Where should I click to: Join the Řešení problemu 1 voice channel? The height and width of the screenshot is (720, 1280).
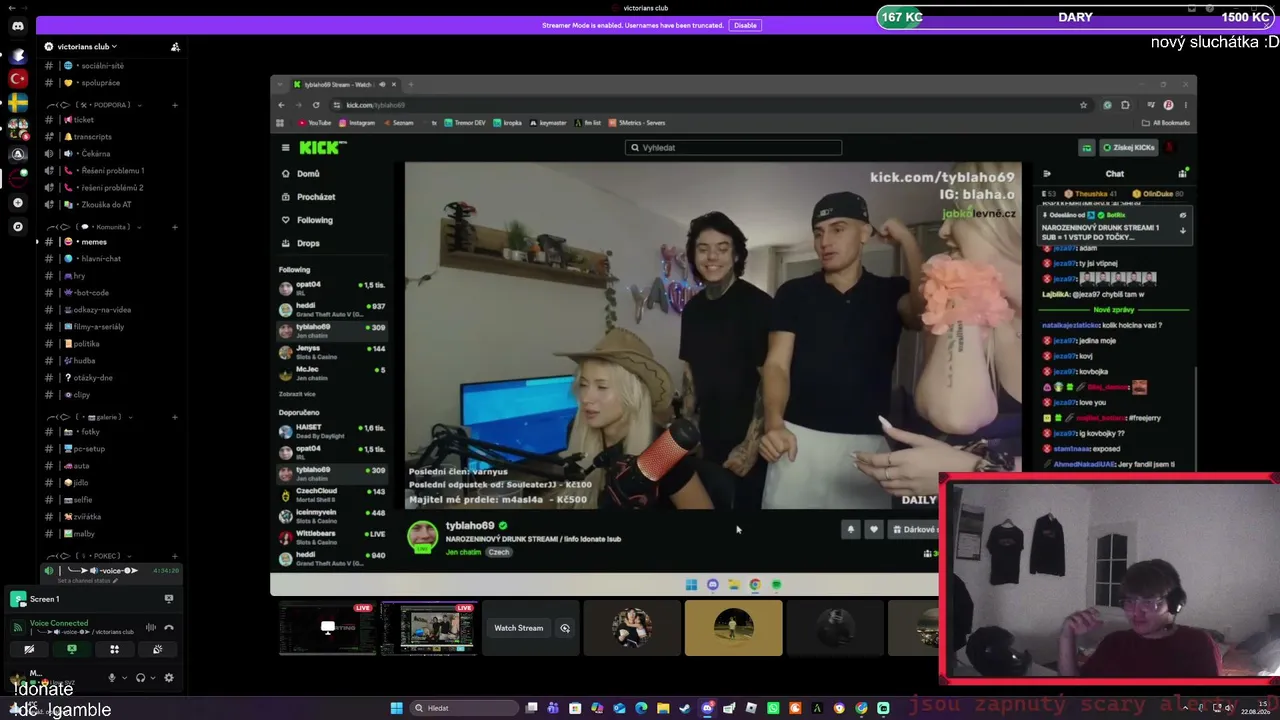[x=110, y=171]
